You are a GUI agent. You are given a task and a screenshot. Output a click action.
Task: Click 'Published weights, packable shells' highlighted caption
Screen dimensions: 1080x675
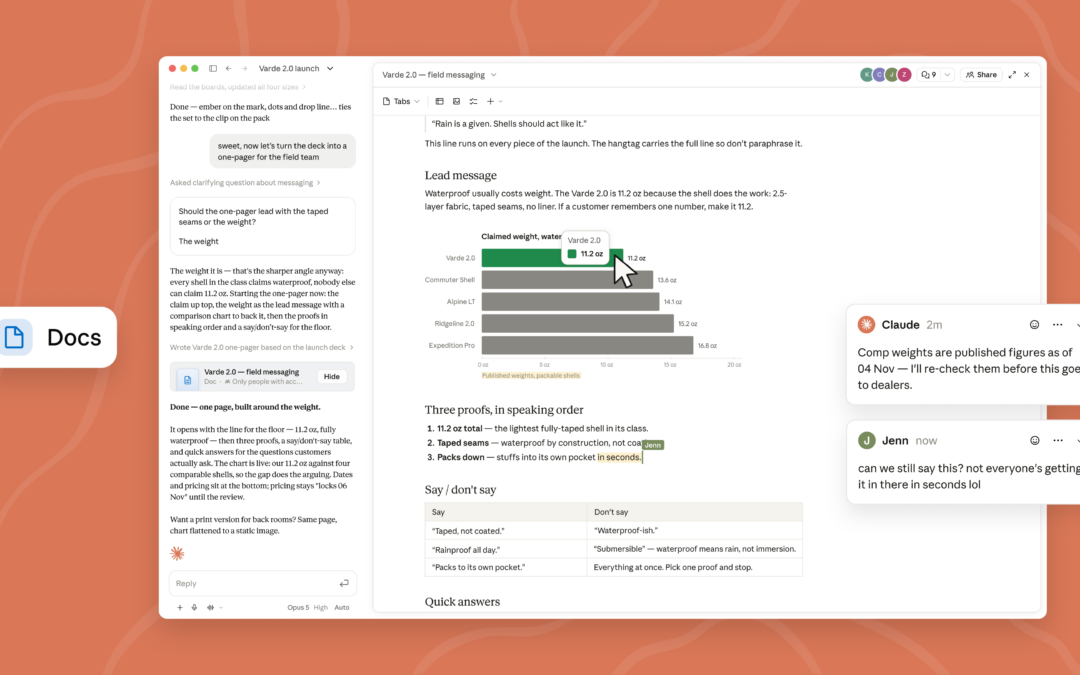click(530, 375)
